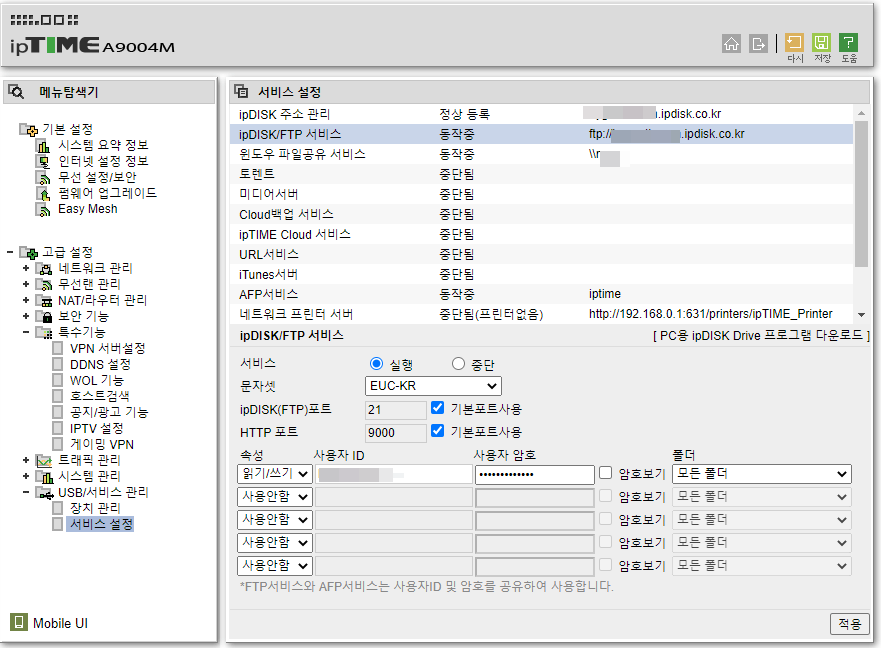881x648 pixels.
Task: Open the 문자셋 EUC-KR dropdown
Action: click(433, 386)
